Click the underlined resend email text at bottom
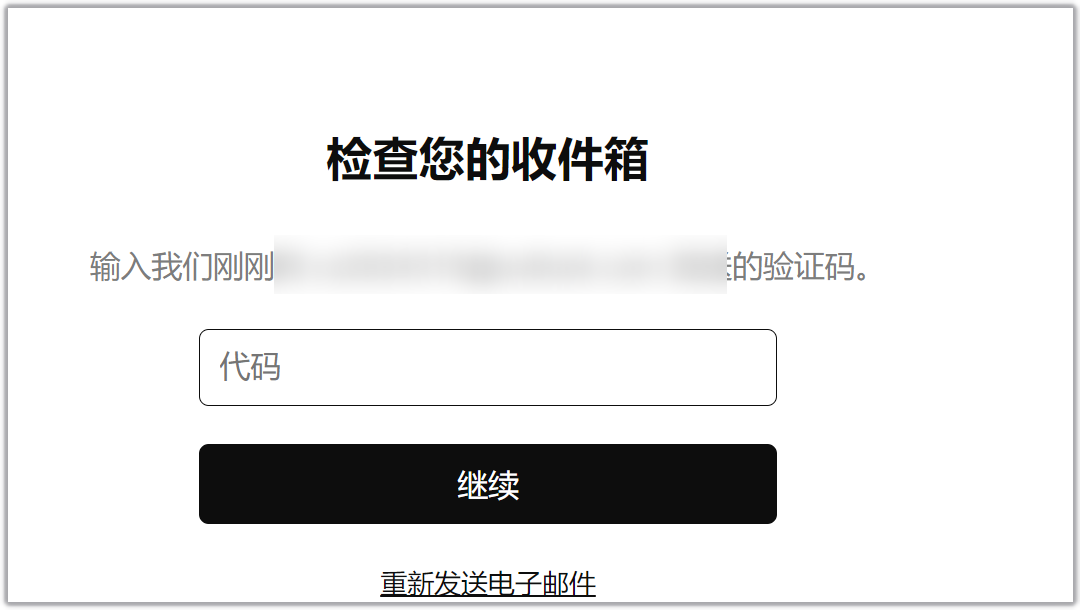 click(487, 584)
